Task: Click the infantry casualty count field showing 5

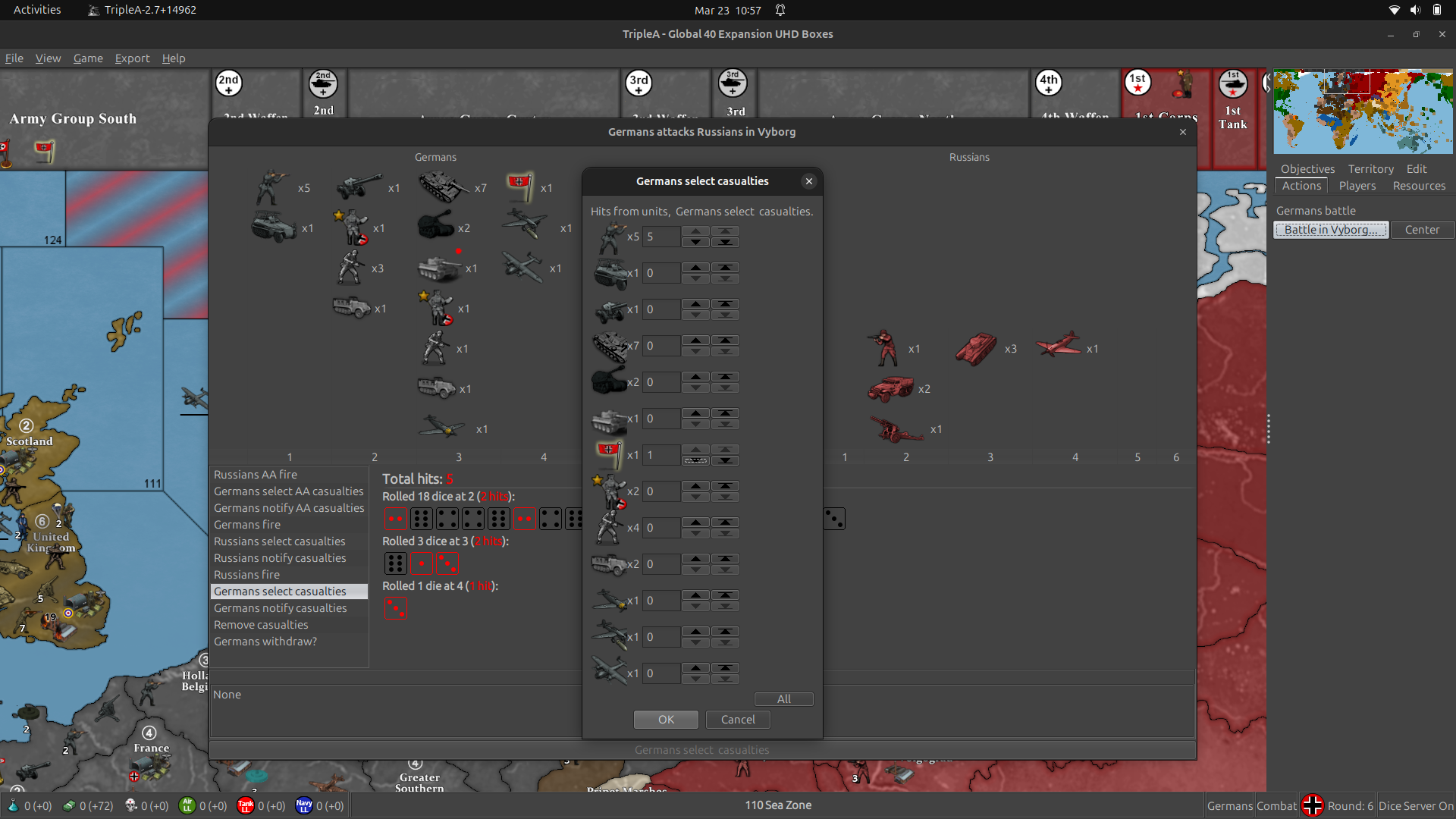Action: pyautogui.click(x=661, y=237)
